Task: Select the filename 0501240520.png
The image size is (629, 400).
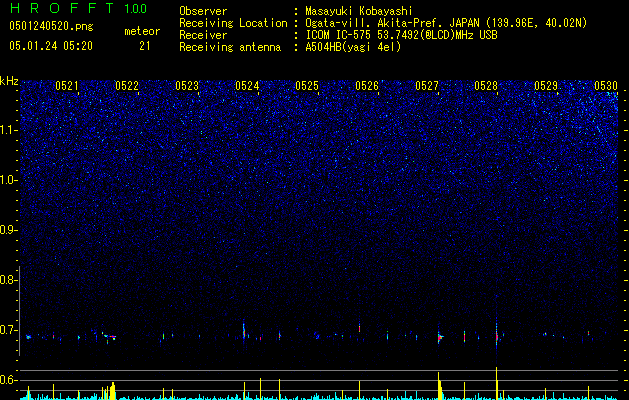Action: [51, 26]
